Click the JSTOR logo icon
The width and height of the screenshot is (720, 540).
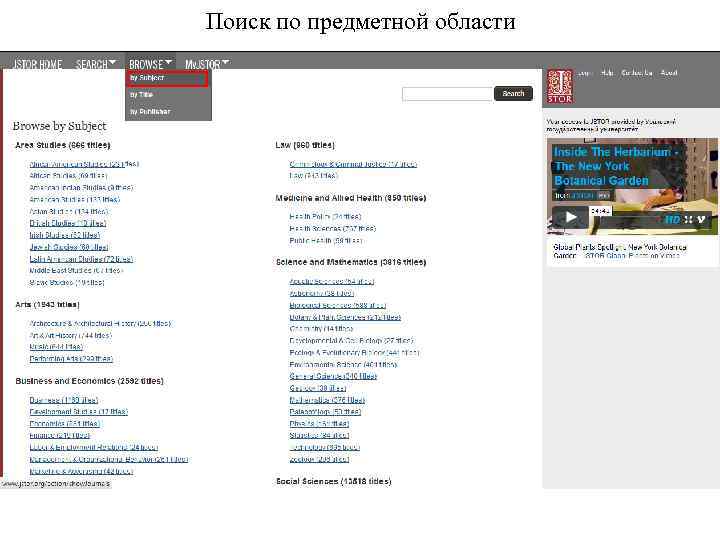pyautogui.click(x=560, y=86)
